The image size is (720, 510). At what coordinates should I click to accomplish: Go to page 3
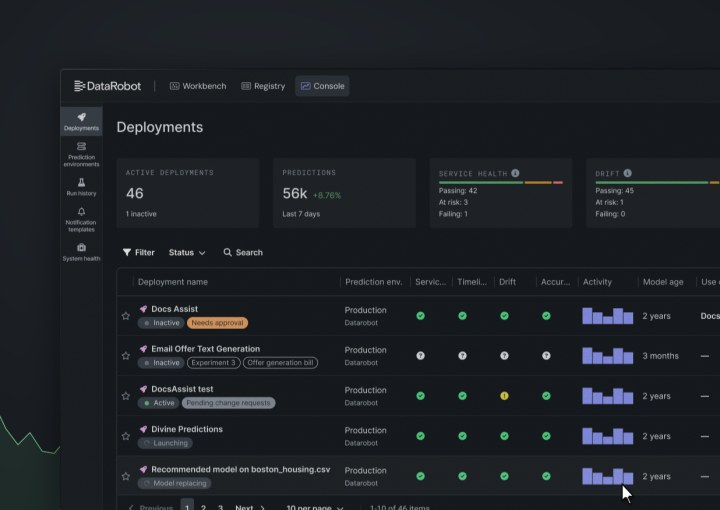pyautogui.click(x=220, y=507)
